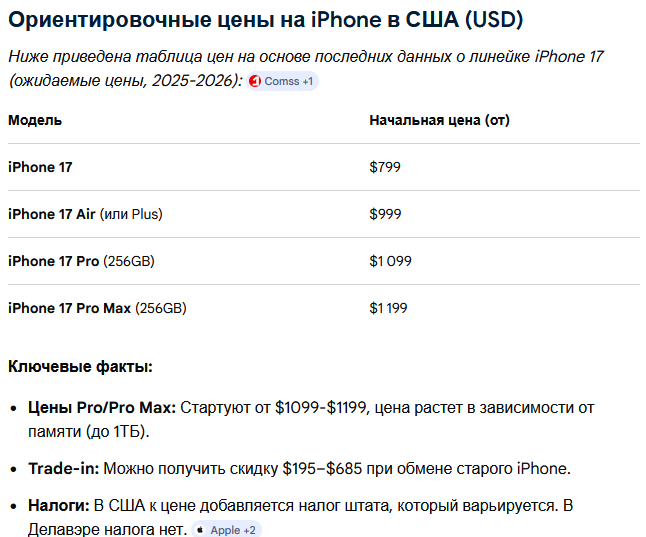Click the "Модель" column header
Viewport: 646px width, 537px height.
coord(35,120)
